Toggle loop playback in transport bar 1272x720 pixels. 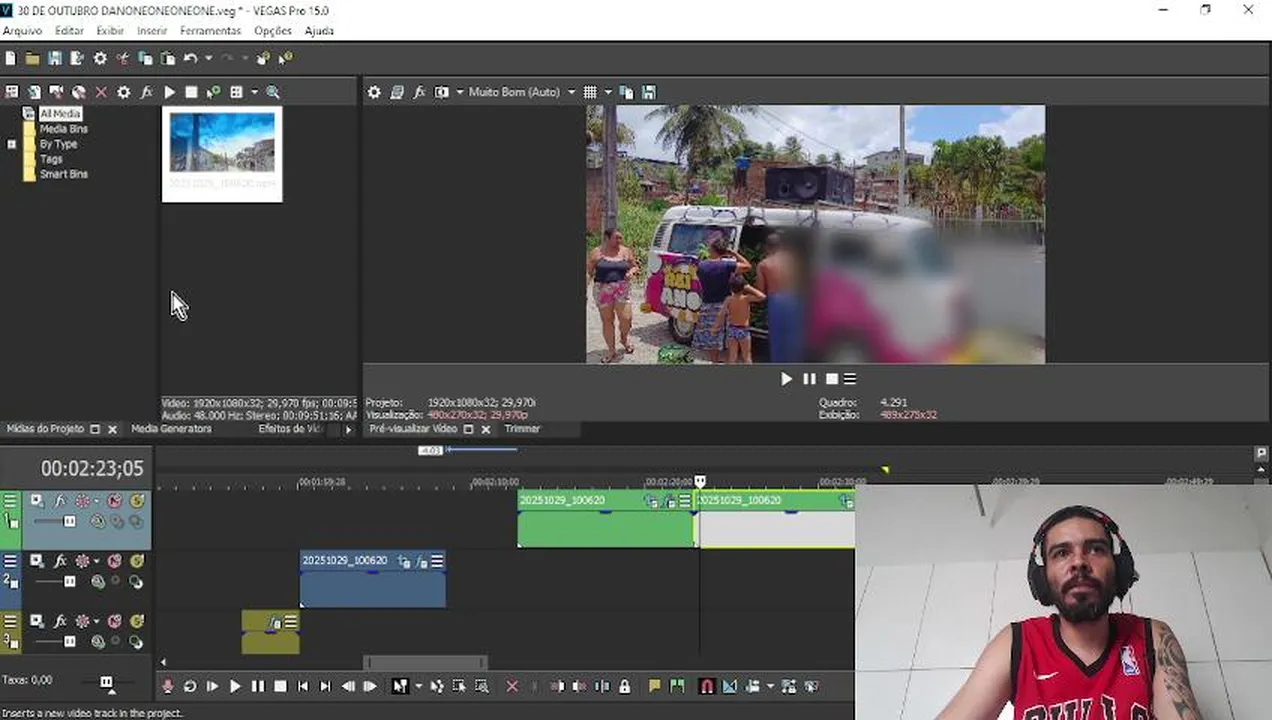(x=190, y=686)
